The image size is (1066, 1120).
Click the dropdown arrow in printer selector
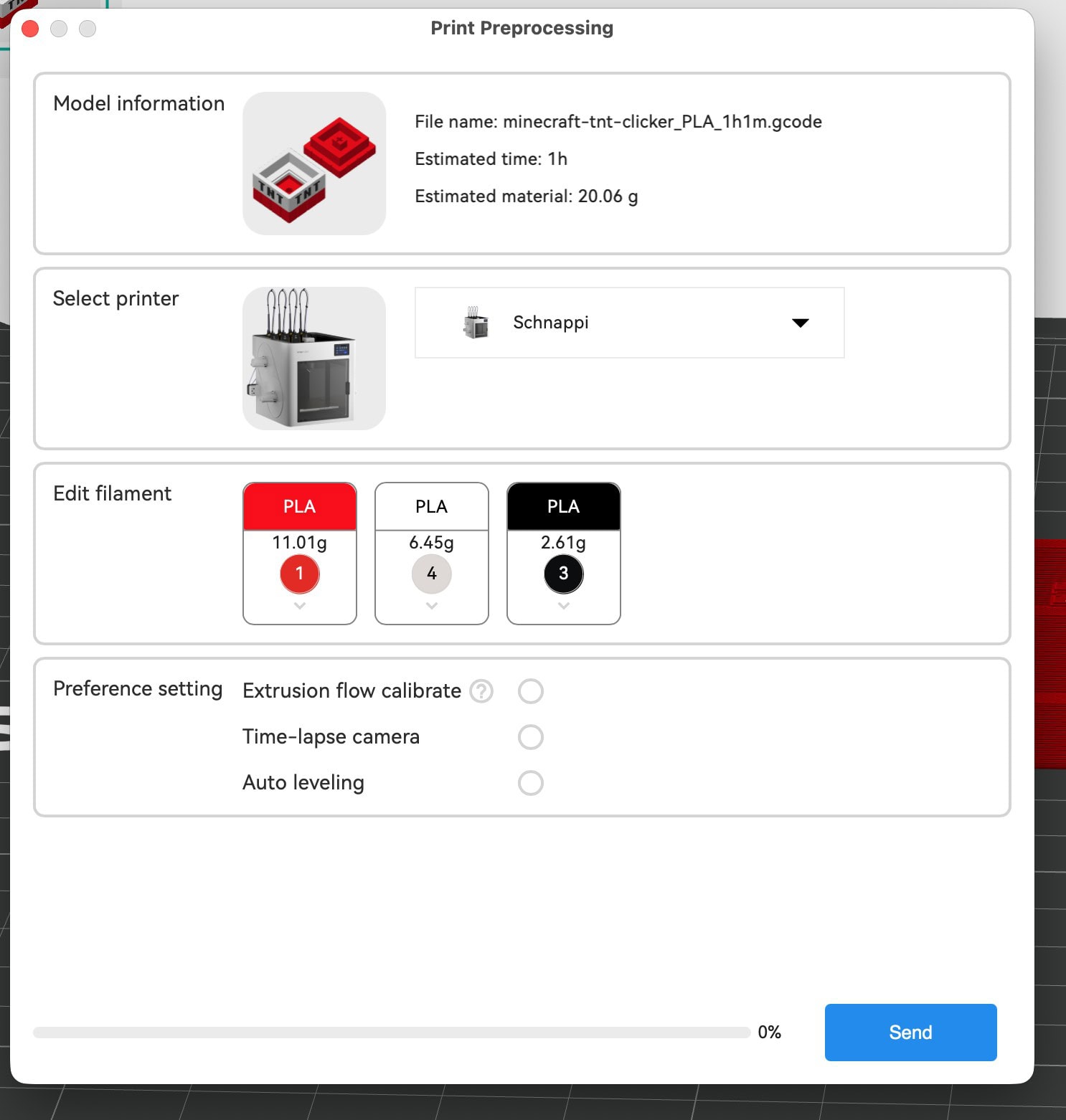click(800, 323)
